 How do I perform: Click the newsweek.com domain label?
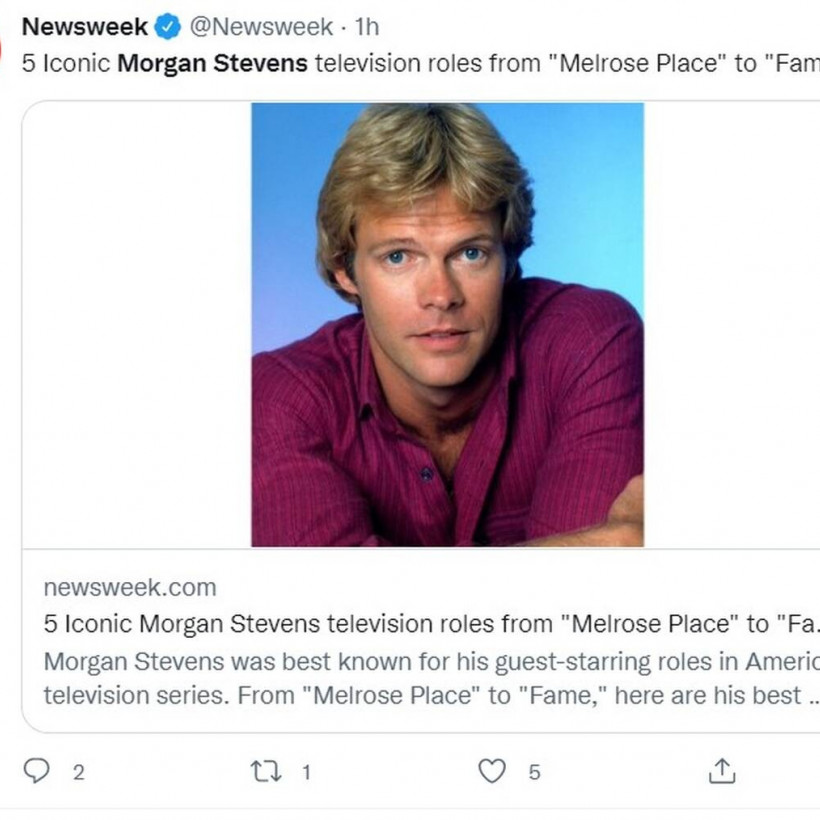point(130,587)
